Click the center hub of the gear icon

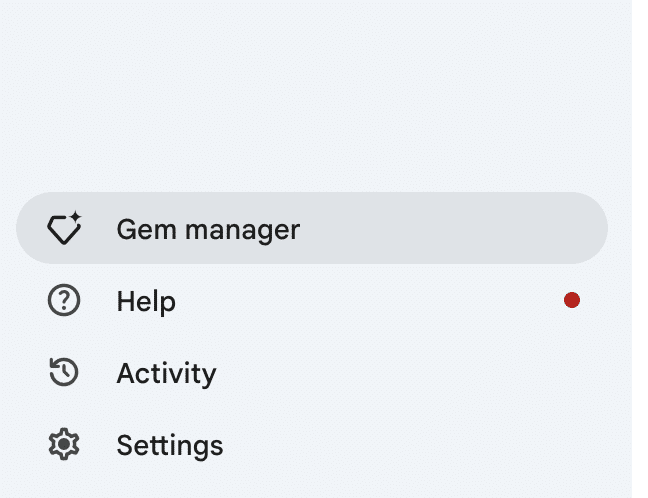pos(64,444)
